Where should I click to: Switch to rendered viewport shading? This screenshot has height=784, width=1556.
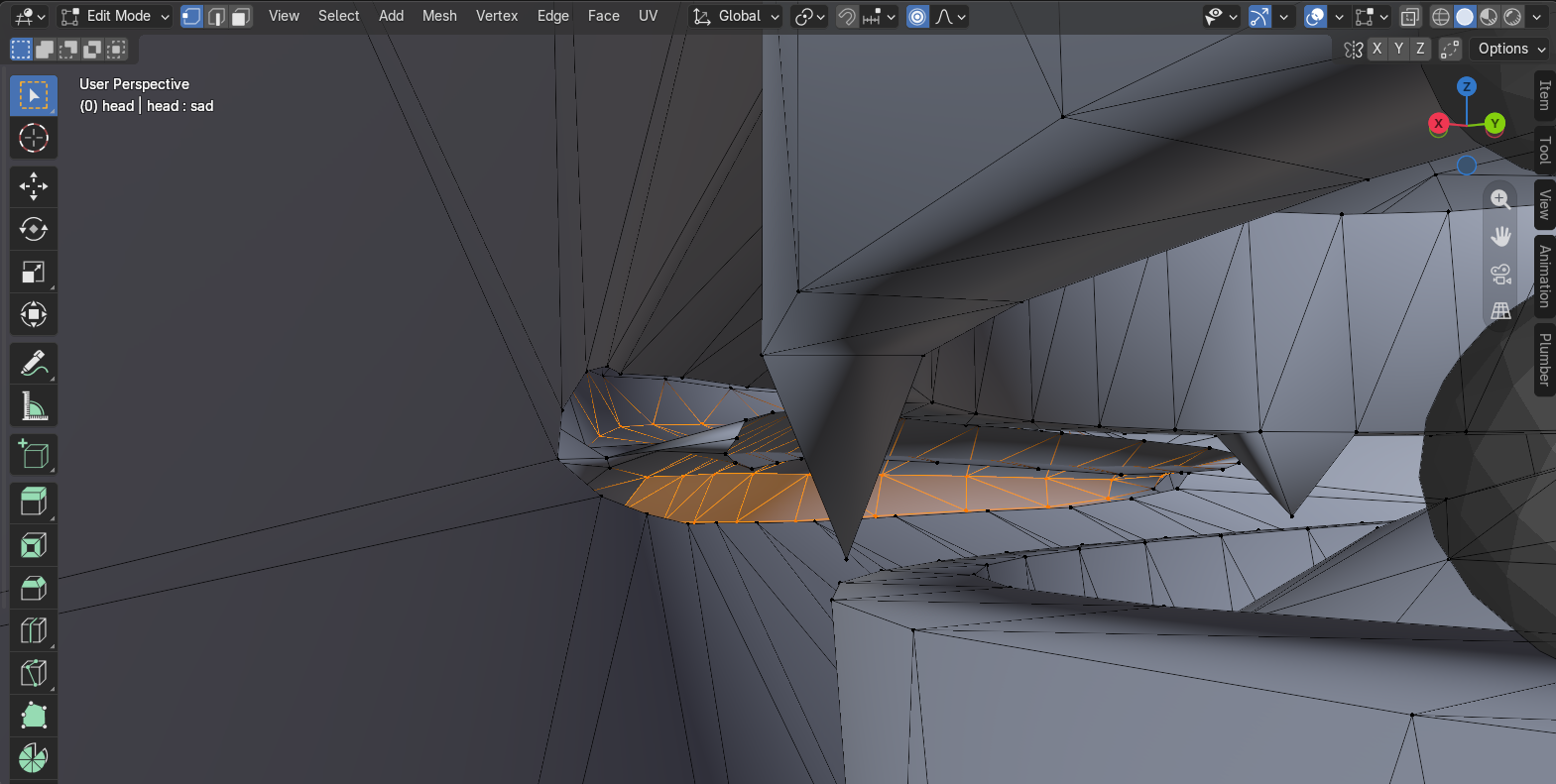click(1512, 17)
